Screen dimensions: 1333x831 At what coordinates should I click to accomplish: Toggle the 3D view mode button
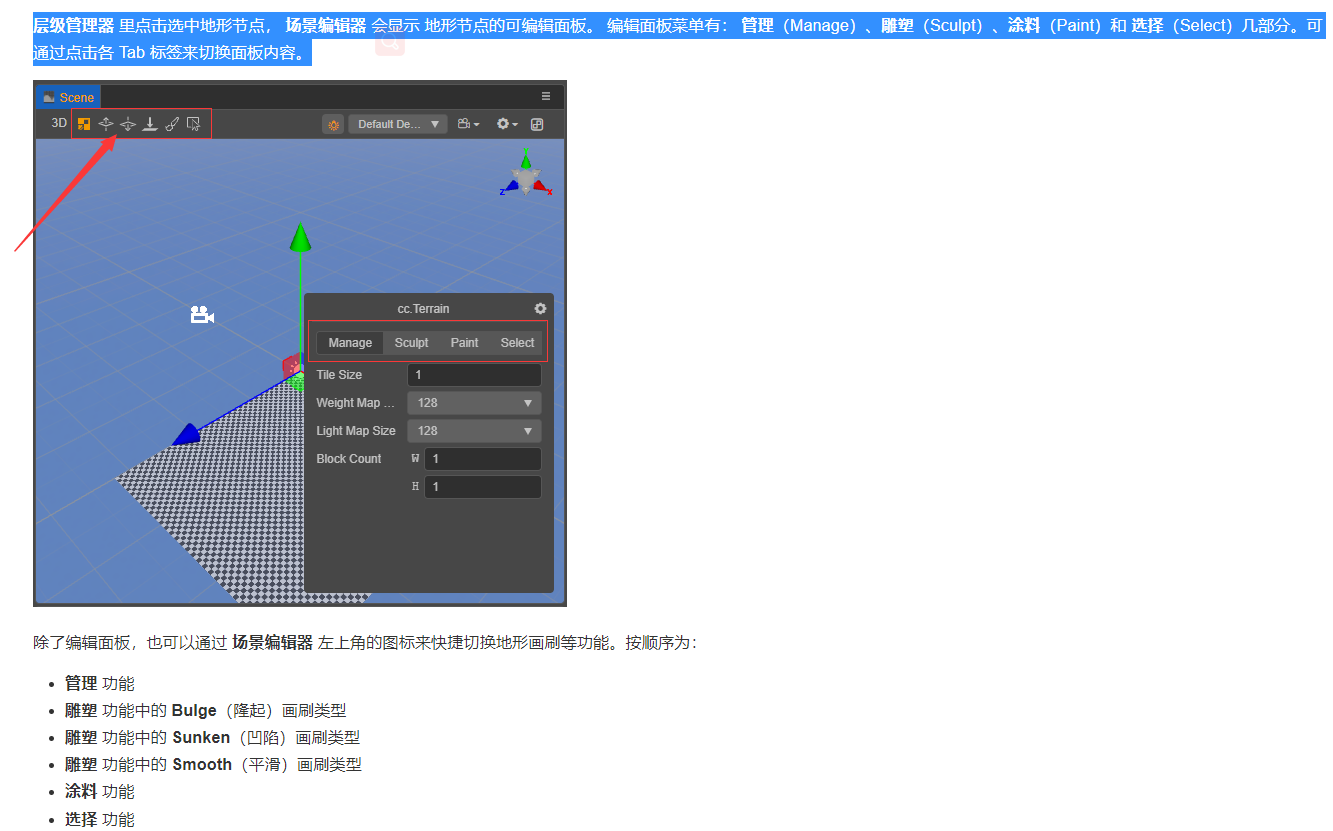59,123
